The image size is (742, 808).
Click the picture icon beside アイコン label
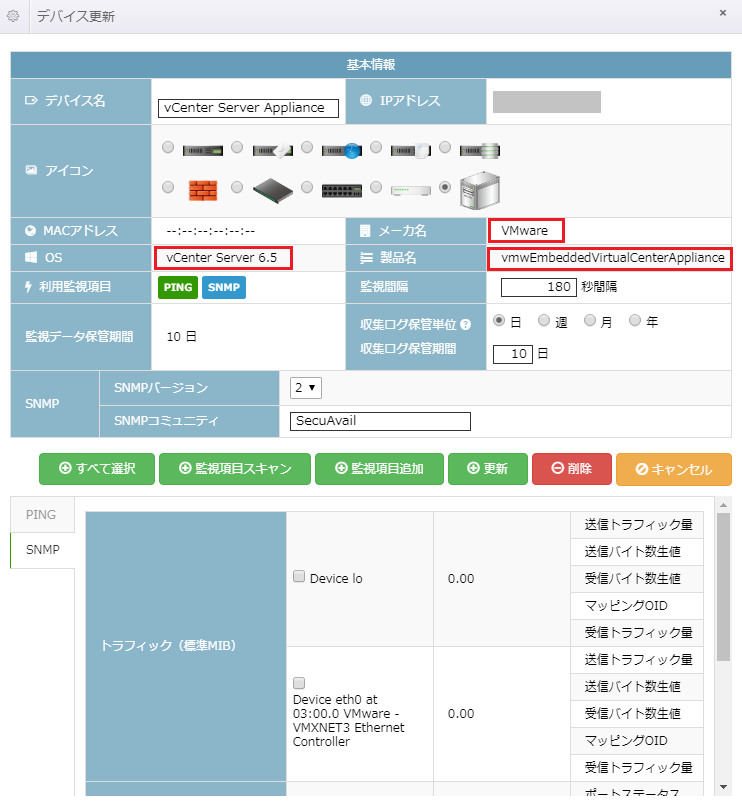pyautogui.click(x=31, y=170)
